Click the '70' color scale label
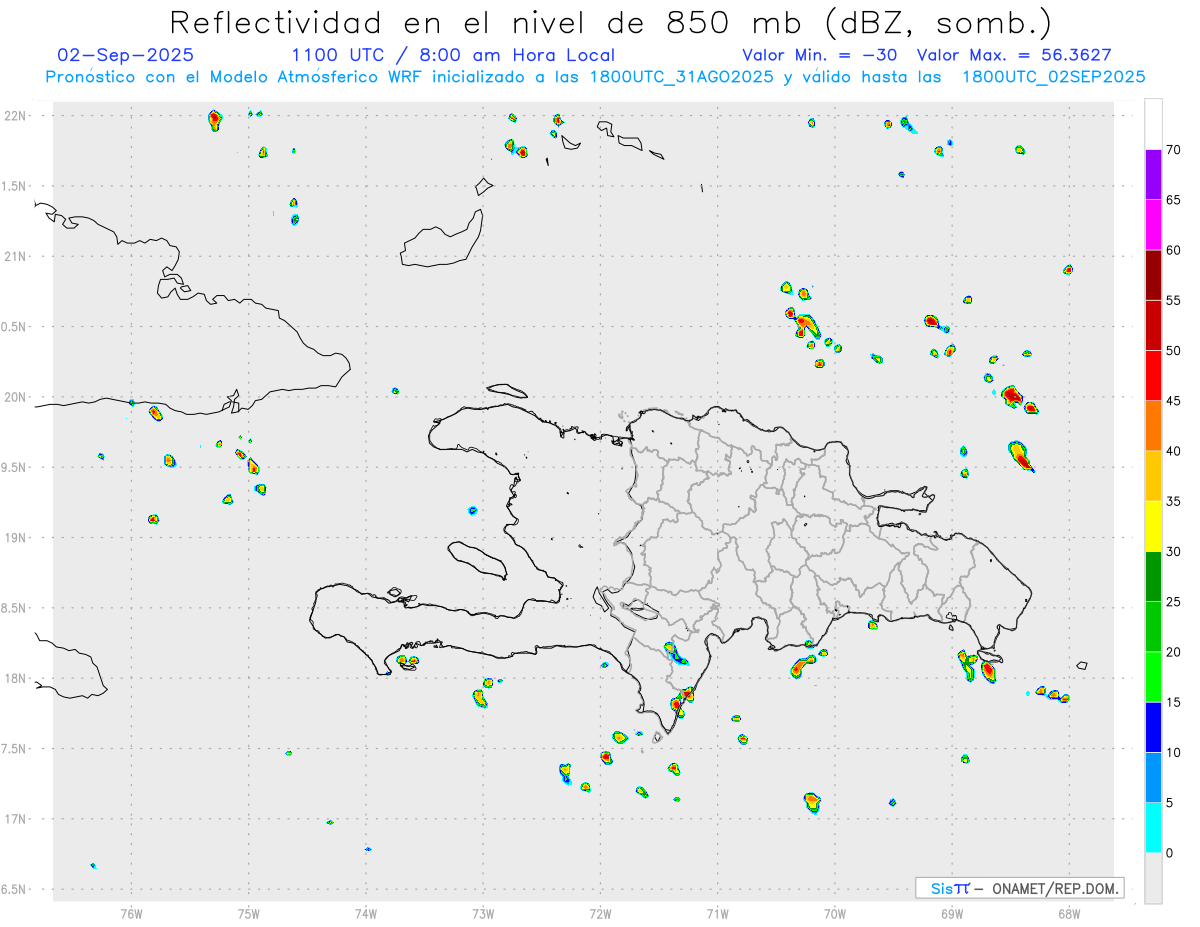Viewport: 1200px width, 927px height. click(1173, 150)
